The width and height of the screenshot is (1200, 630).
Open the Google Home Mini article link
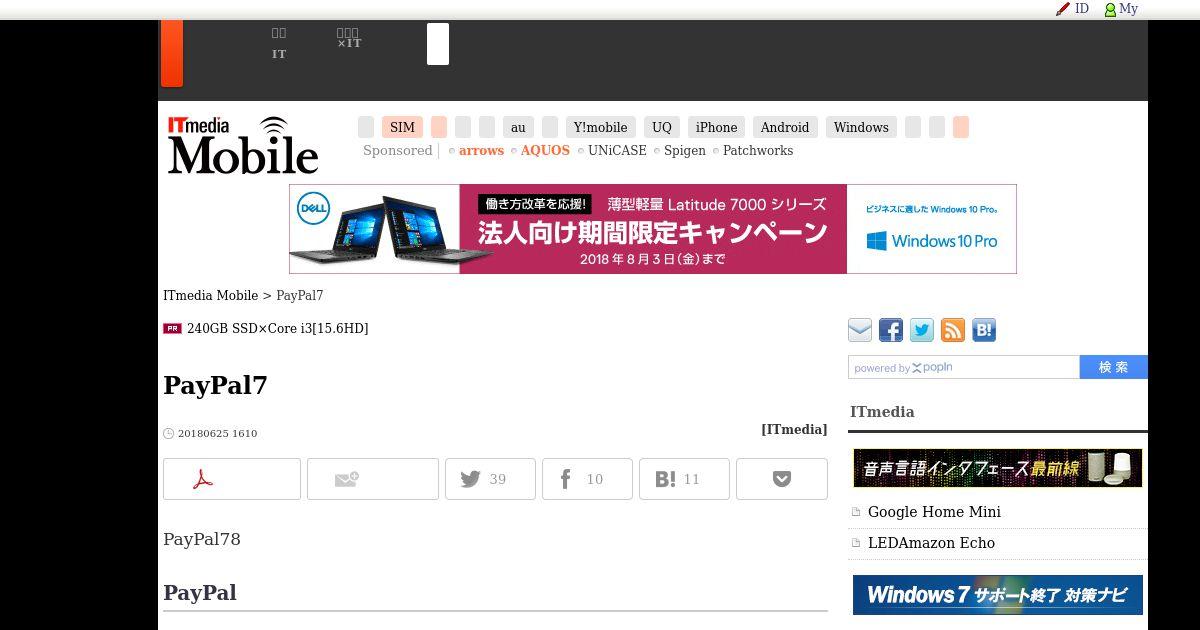tap(934, 512)
